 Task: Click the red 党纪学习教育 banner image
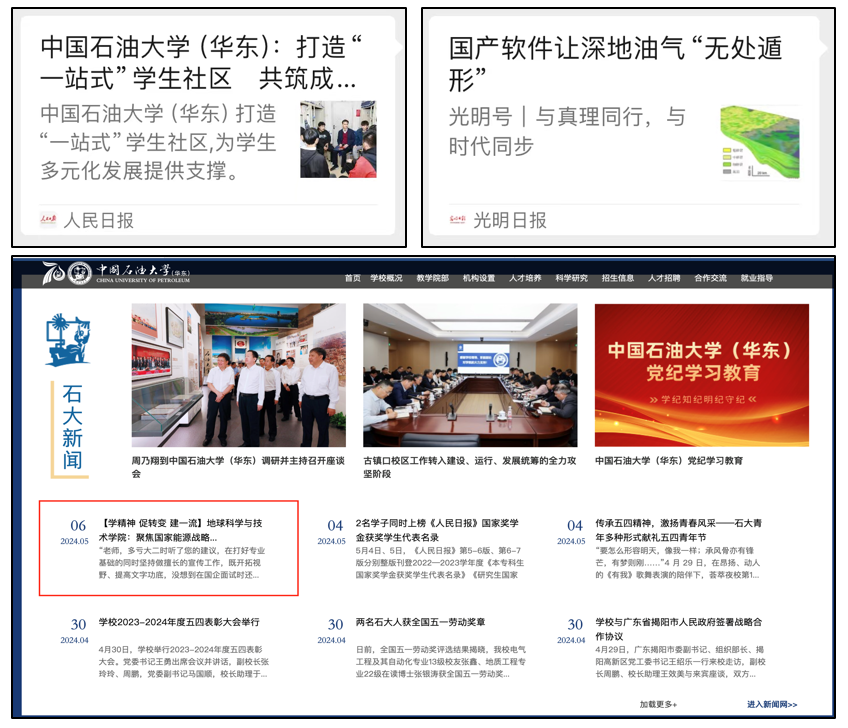701,375
